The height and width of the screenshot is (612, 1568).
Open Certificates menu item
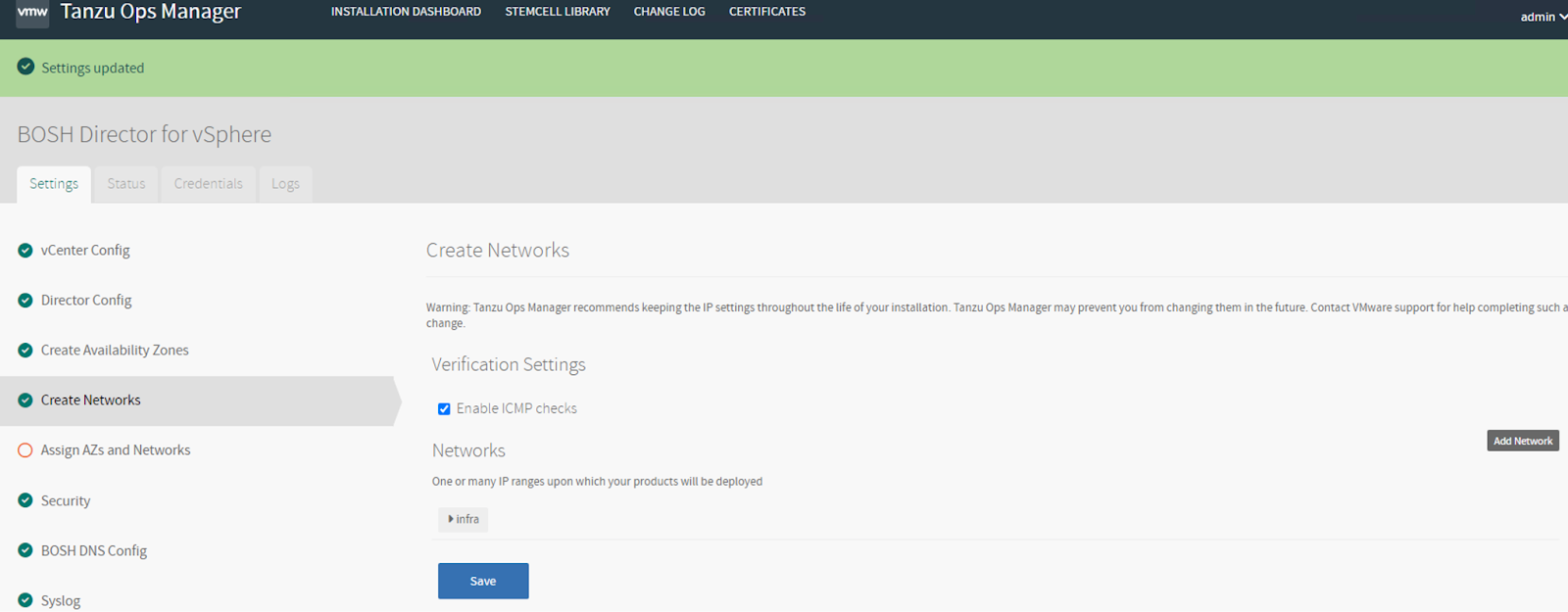pyautogui.click(x=767, y=12)
